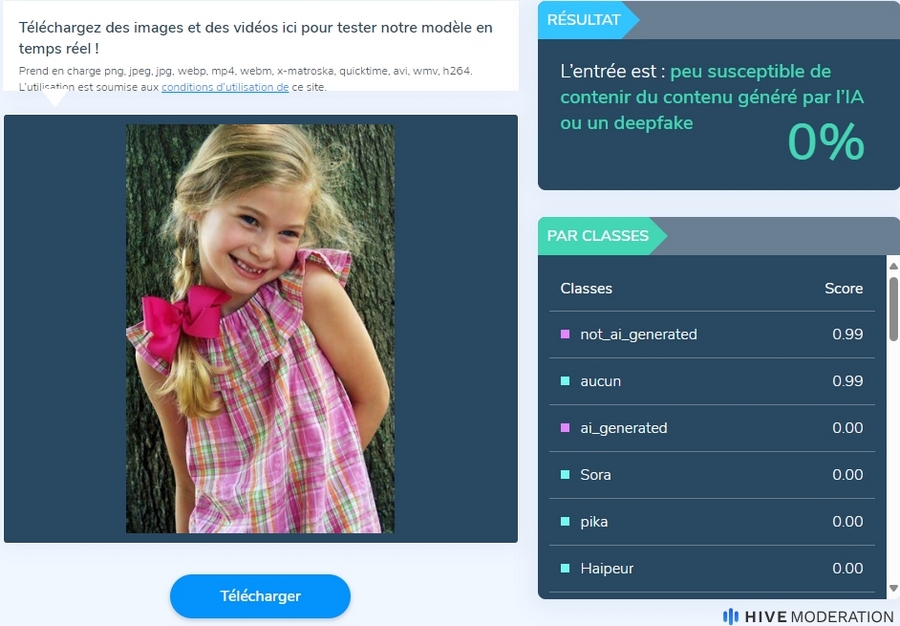Click the cyan marker next to Haipeur
The height and width of the screenshot is (626, 900).
point(565,569)
